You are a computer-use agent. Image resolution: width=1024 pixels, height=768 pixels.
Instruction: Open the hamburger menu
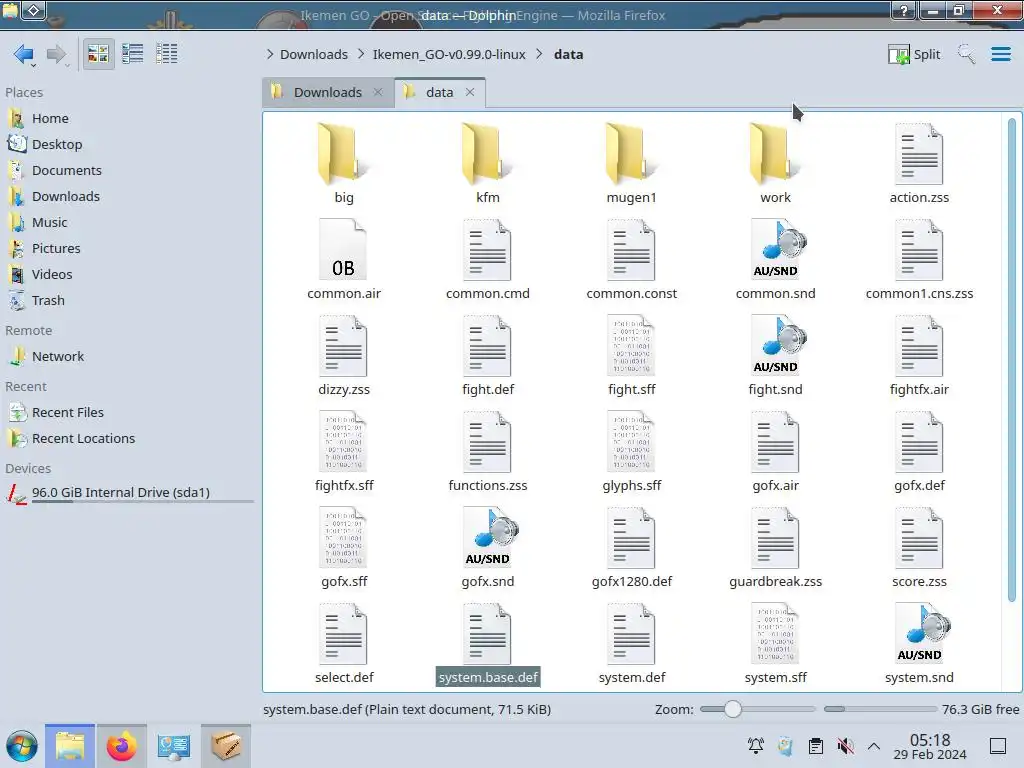(x=1000, y=54)
